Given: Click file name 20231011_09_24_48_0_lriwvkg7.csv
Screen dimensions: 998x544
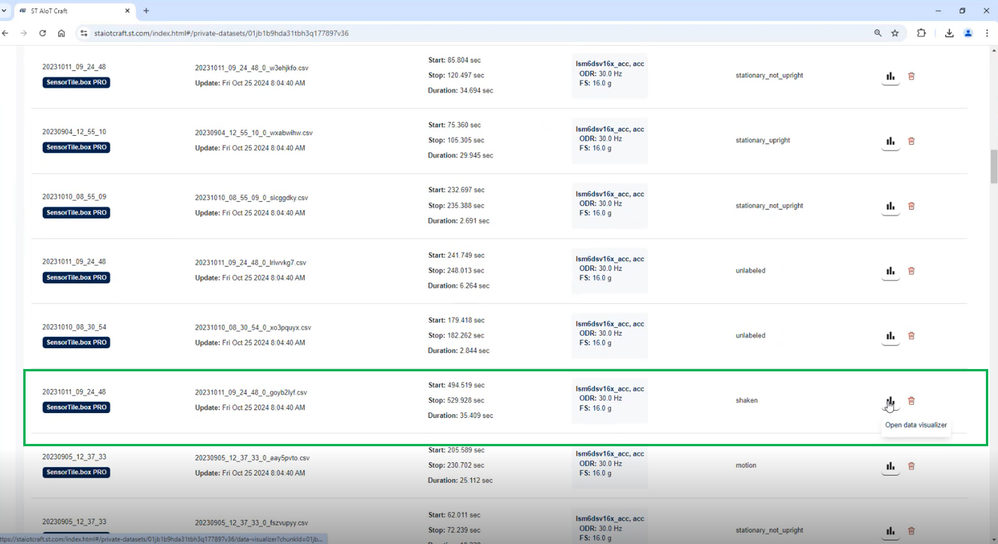Looking at the screenshot, I should click(251, 263).
